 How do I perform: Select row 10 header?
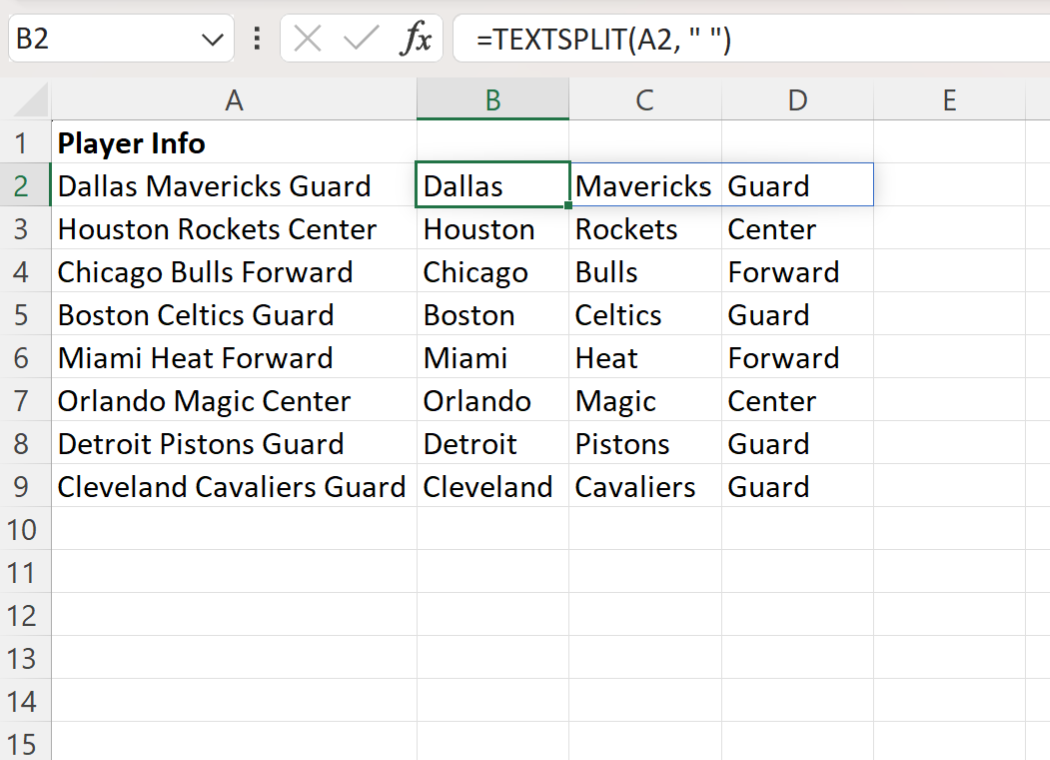24,529
